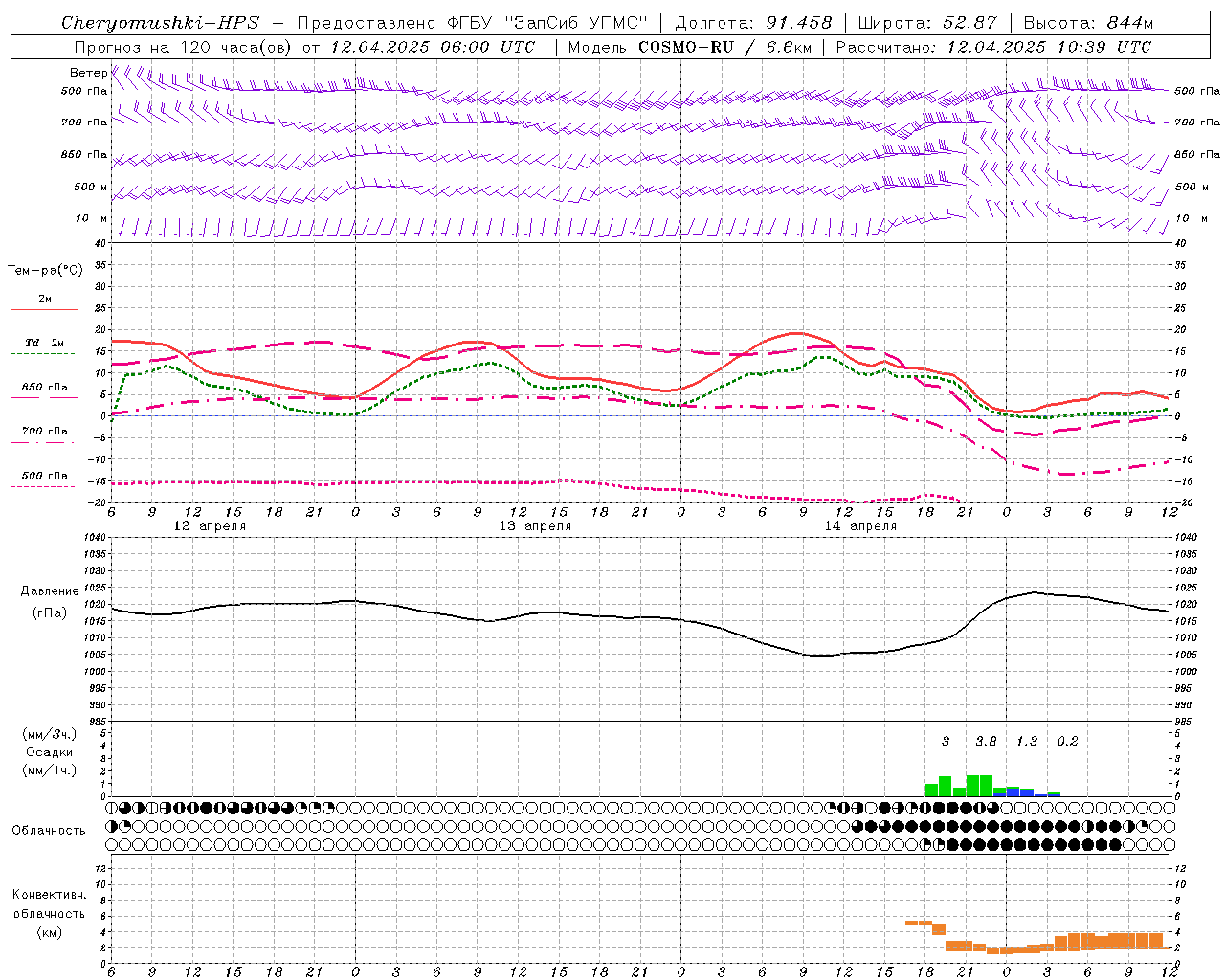
Task: Click the '(гПа)' unit label under Давление
Action: [50, 613]
